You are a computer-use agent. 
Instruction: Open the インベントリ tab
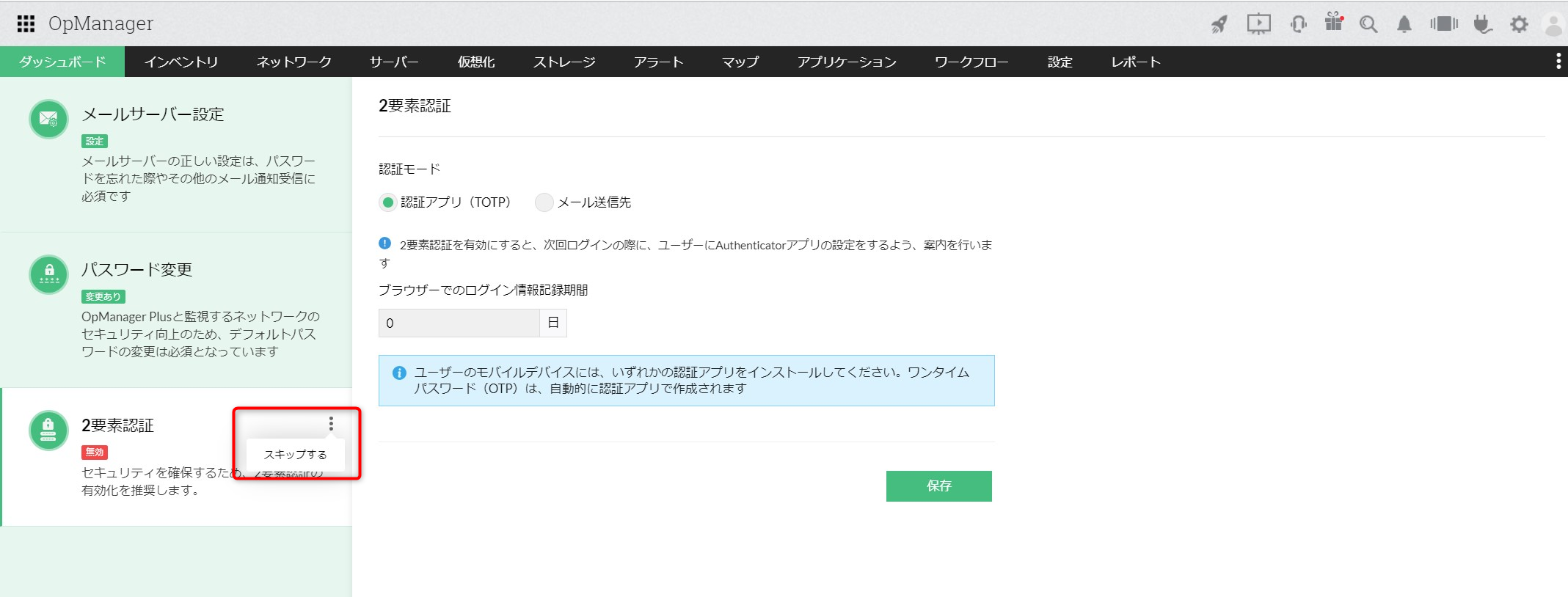(x=181, y=62)
